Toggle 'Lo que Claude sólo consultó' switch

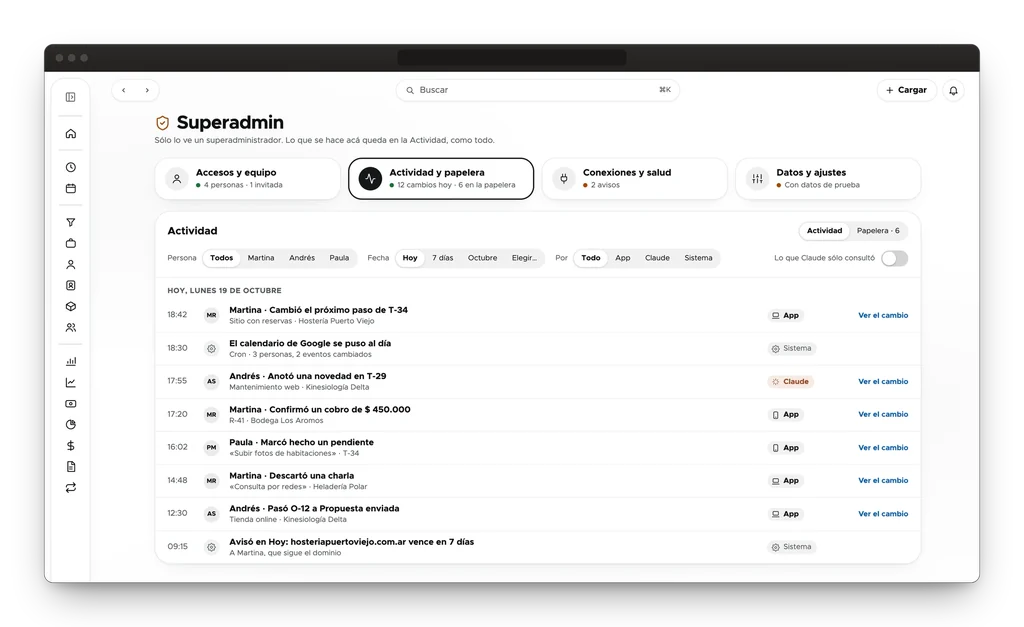[x=895, y=258]
